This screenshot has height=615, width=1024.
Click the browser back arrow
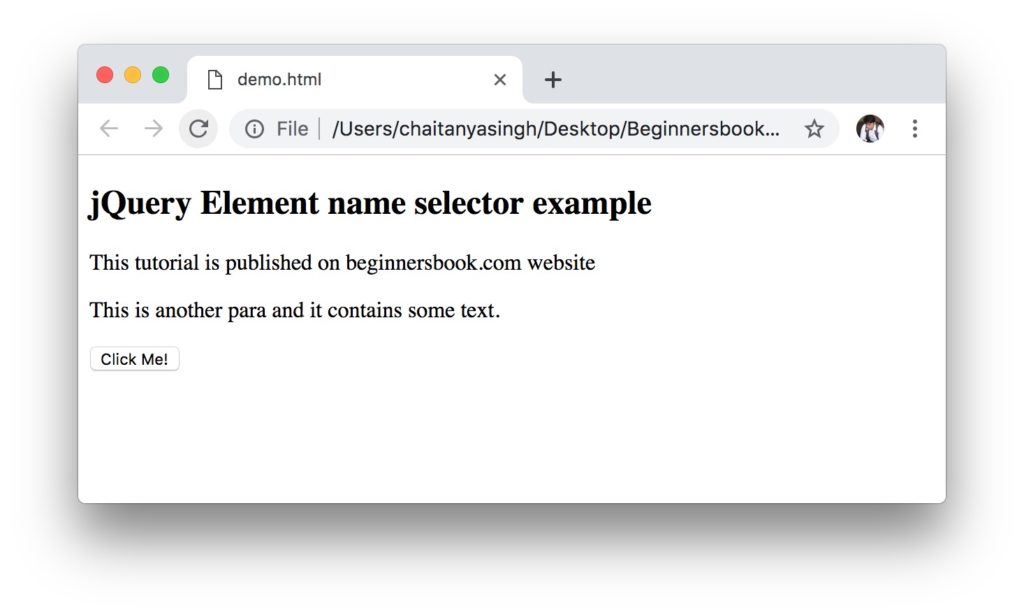(109, 129)
